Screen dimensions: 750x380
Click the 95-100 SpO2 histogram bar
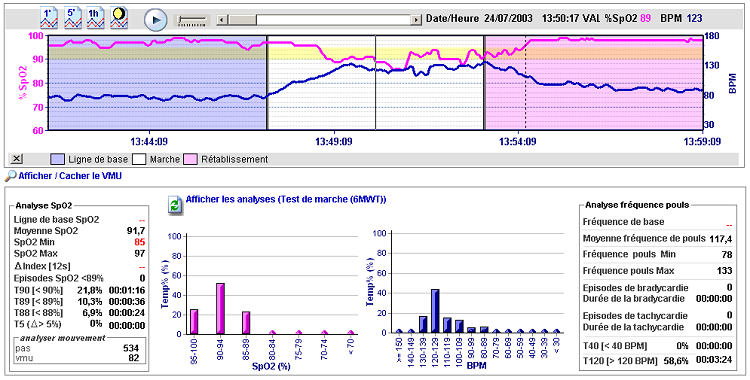[x=194, y=321]
